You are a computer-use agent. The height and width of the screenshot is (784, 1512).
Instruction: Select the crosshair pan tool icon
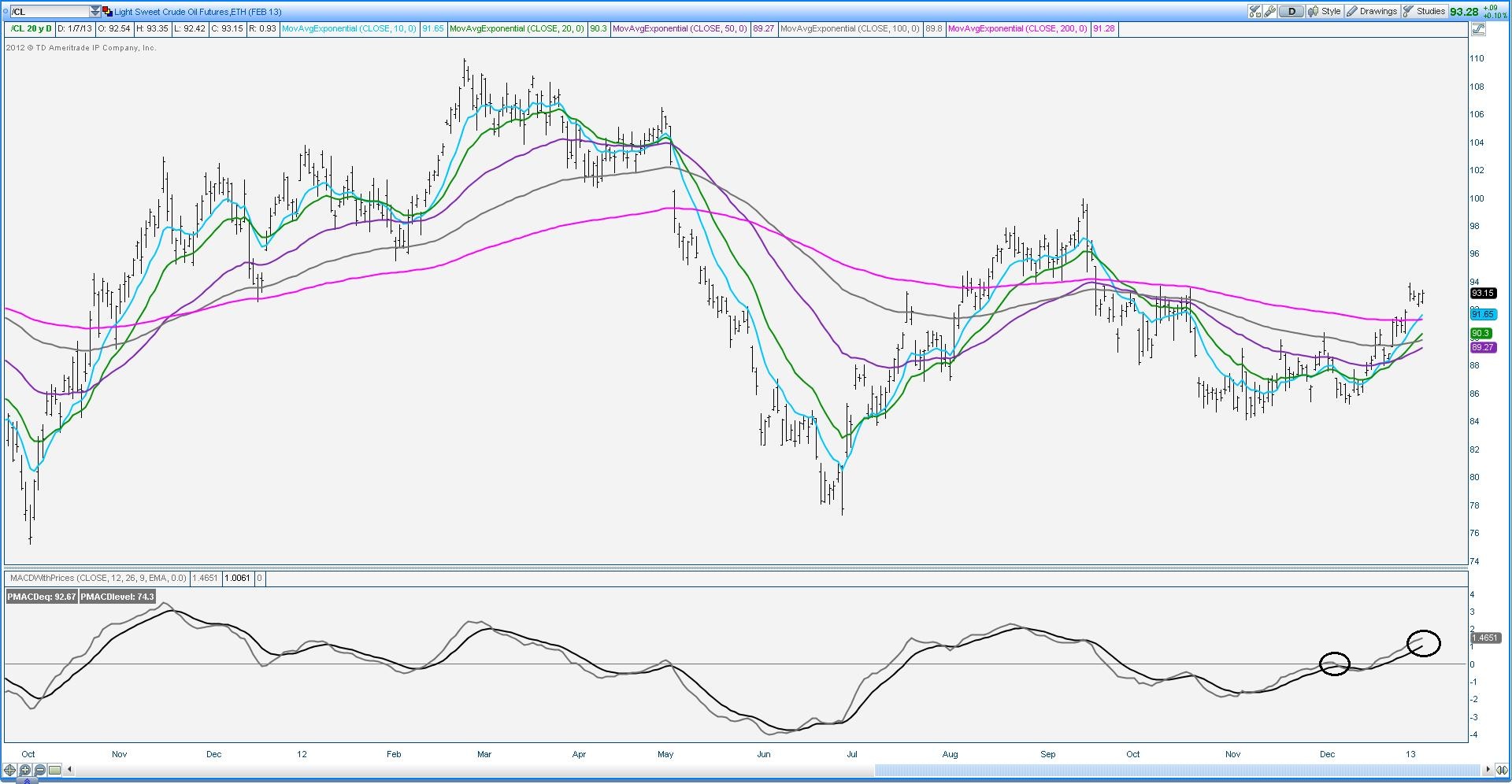click(10, 770)
